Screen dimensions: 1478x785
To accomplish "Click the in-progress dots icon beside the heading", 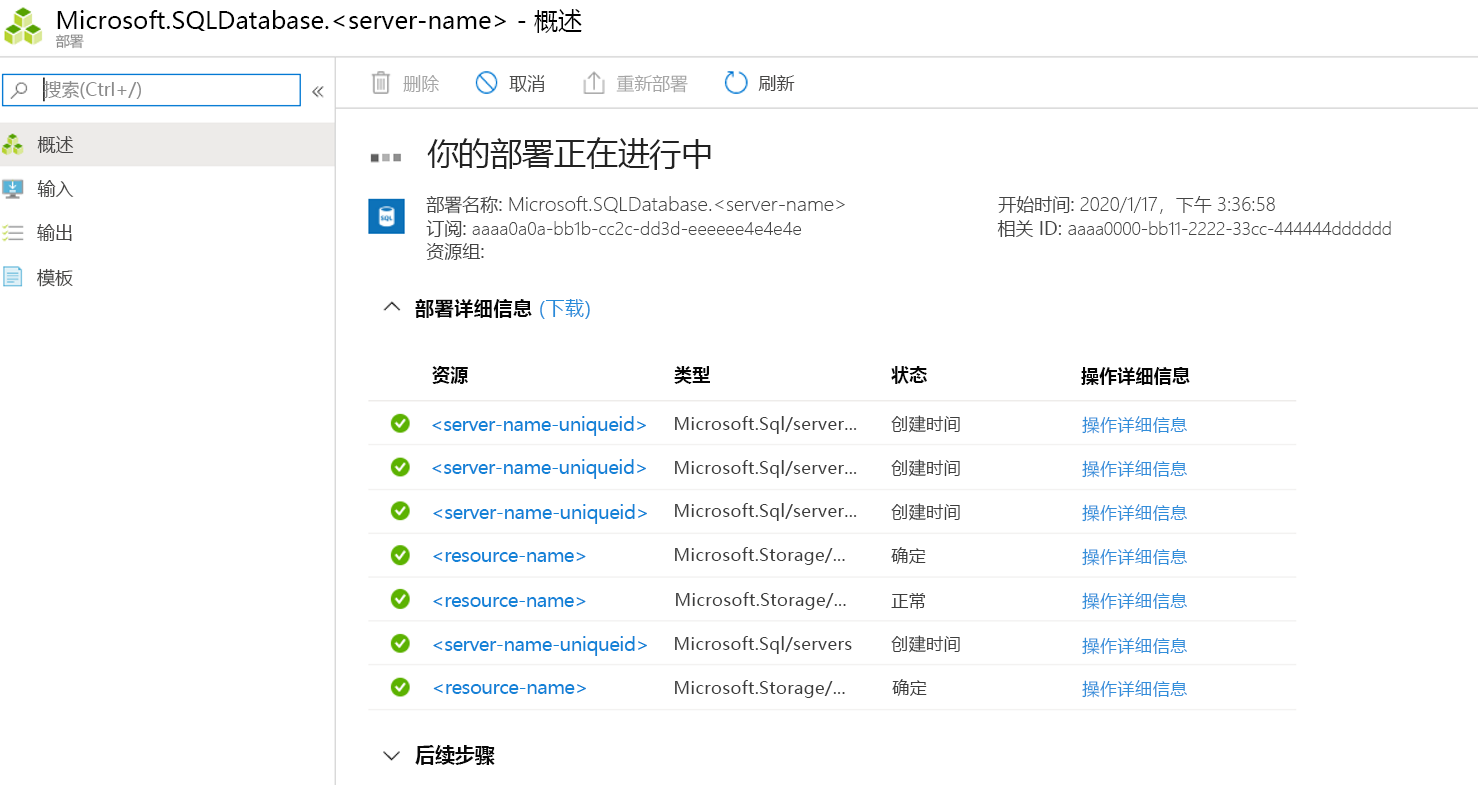I will click(386, 157).
